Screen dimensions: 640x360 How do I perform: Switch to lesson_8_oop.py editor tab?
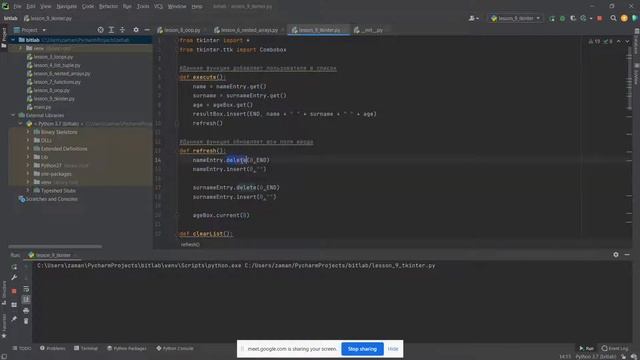(x=182, y=30)
